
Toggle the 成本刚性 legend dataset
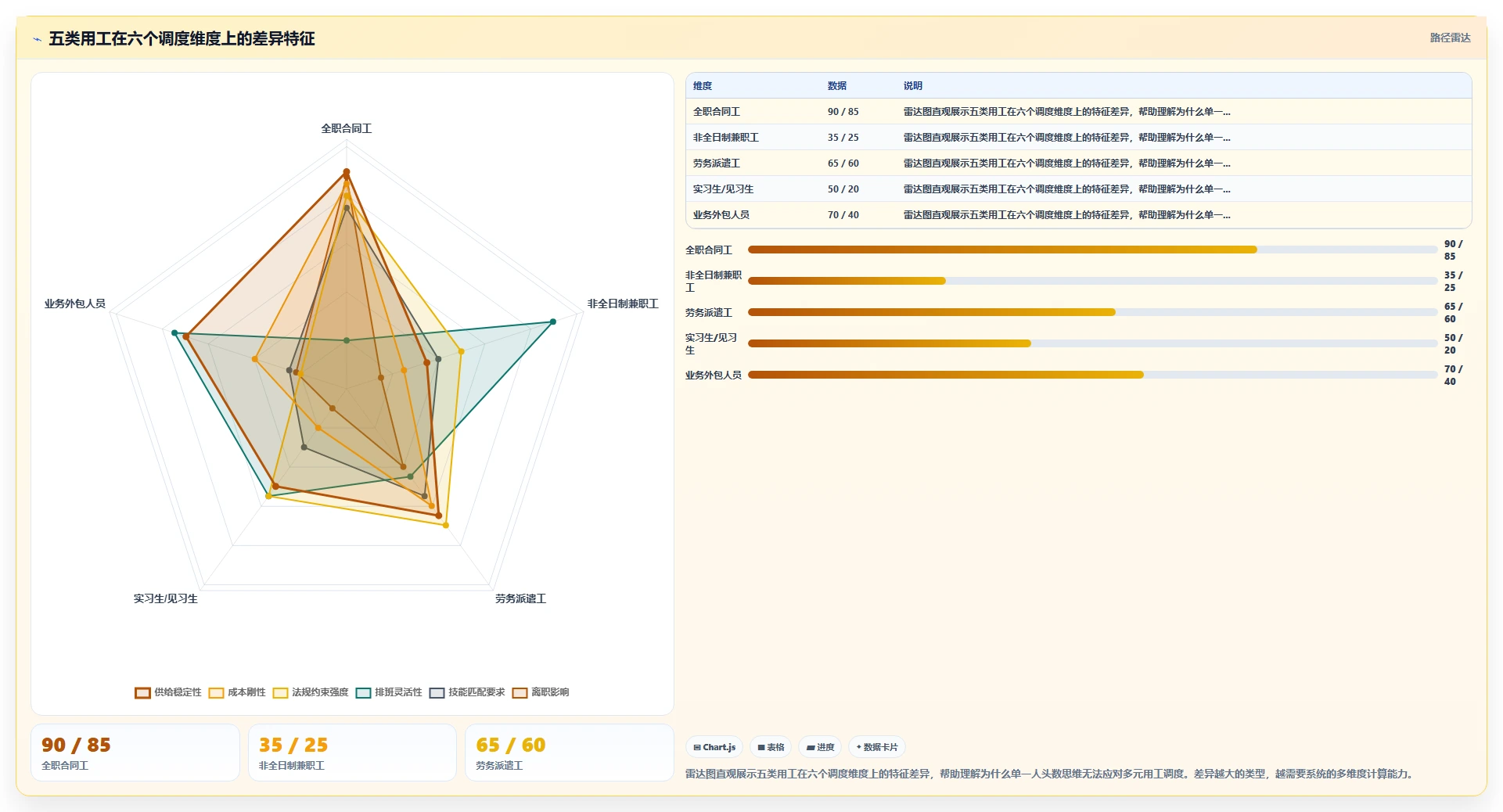tap(237, 692)
